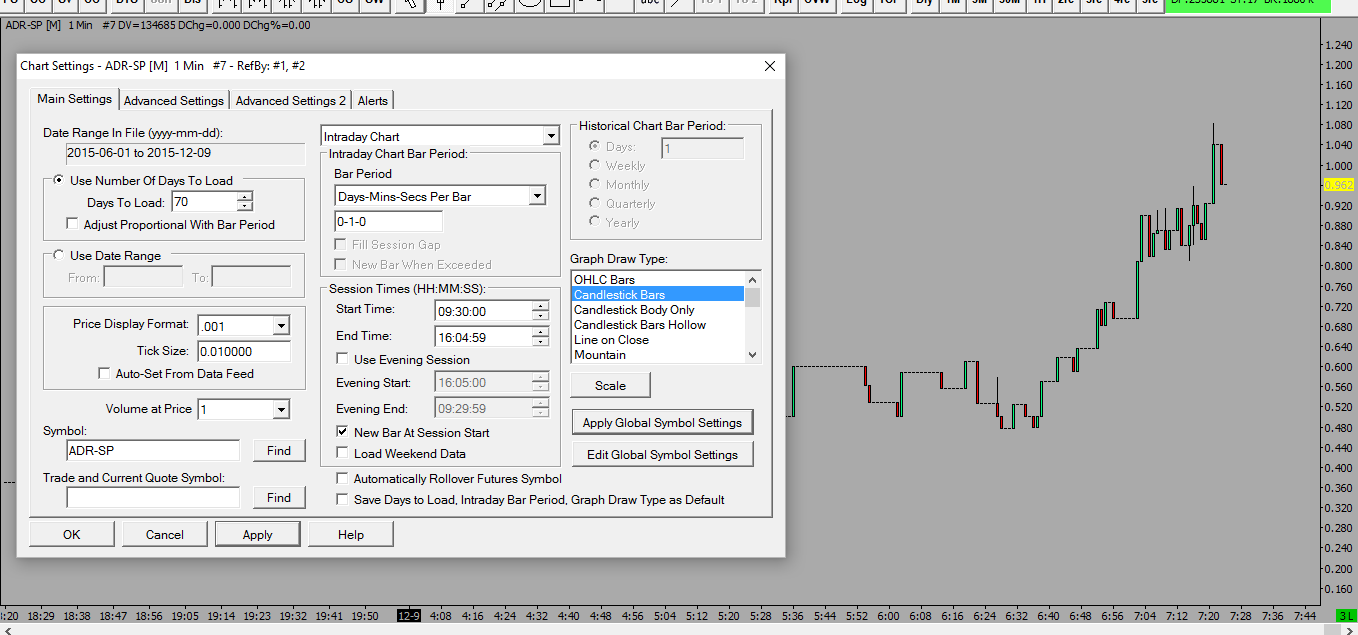Click Graph Draw Type list scroll-up arrow
1358x635 pixels.
click(x=753, y=279)
